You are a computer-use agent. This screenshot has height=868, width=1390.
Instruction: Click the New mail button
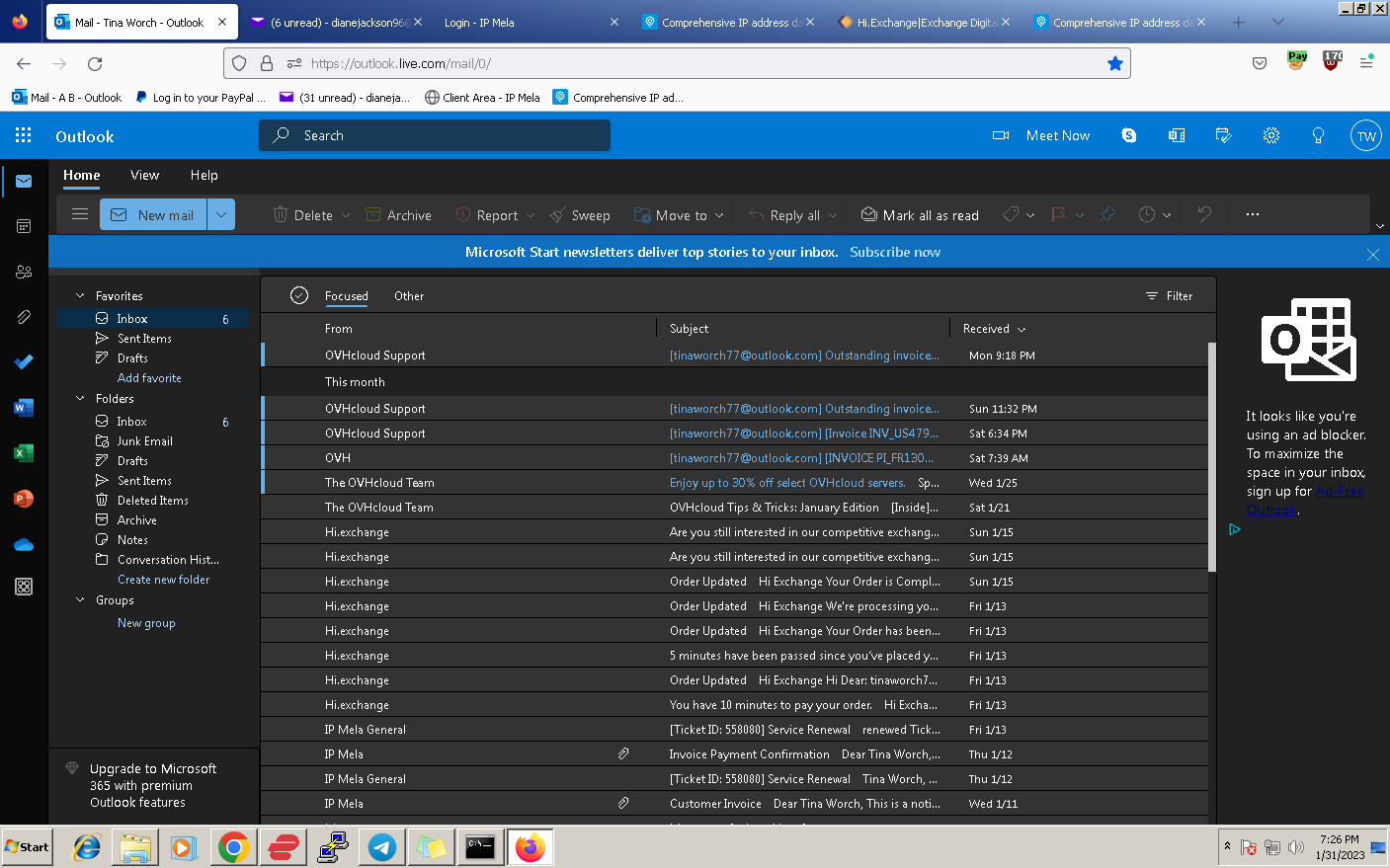tap(153, 214)
